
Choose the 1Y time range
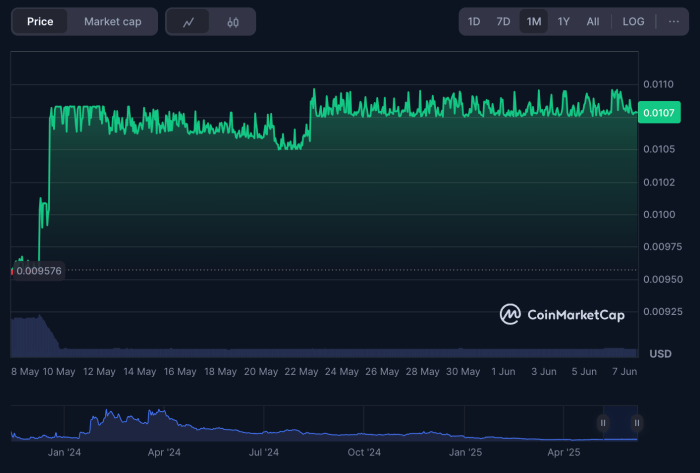click(564, 22)
